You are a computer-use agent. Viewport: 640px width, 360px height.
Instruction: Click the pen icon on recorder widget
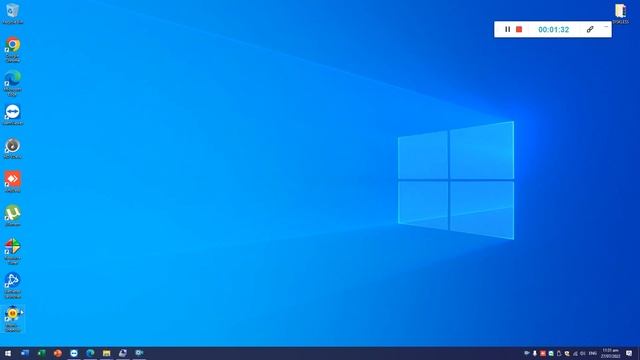(590, 29)
